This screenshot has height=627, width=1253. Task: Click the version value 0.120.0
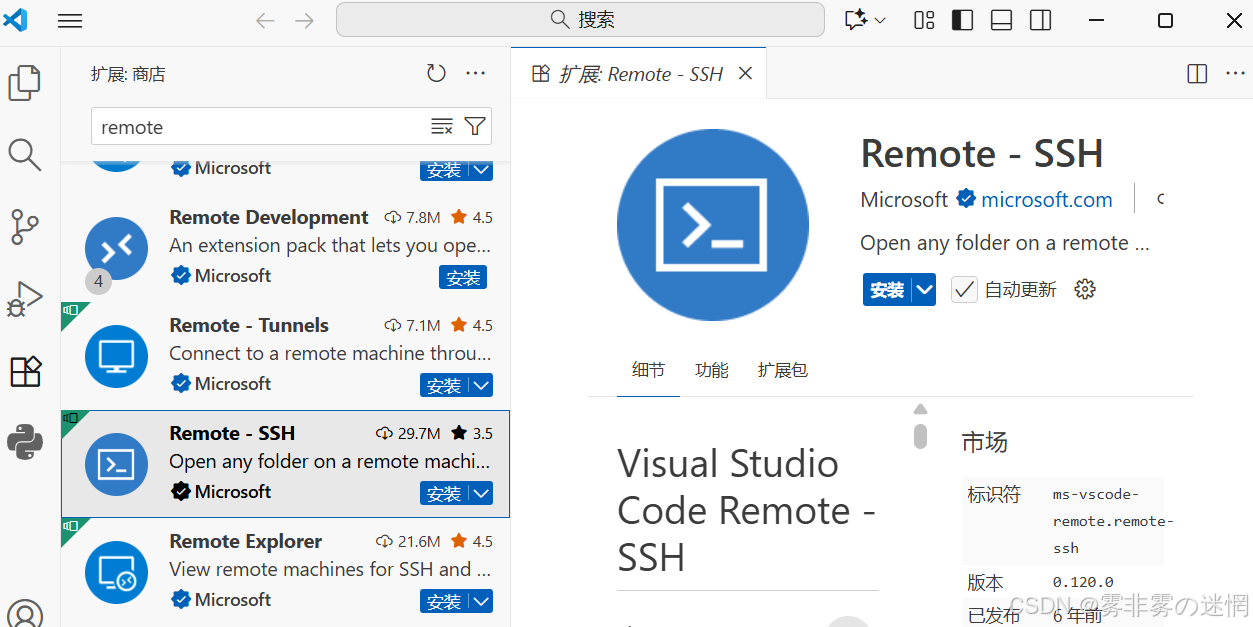click(1083, 582)
